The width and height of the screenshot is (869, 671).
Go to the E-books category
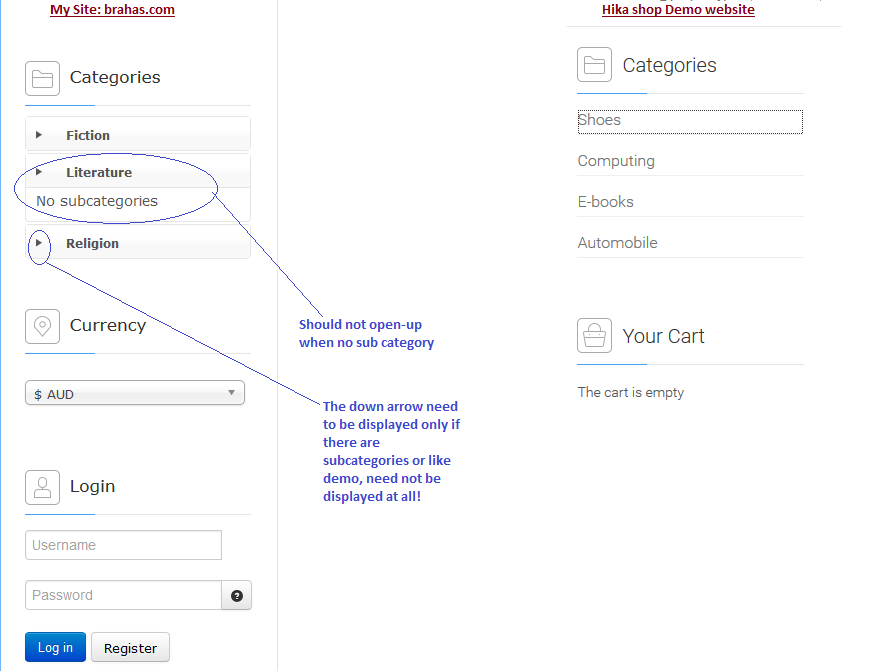(606, 202)
